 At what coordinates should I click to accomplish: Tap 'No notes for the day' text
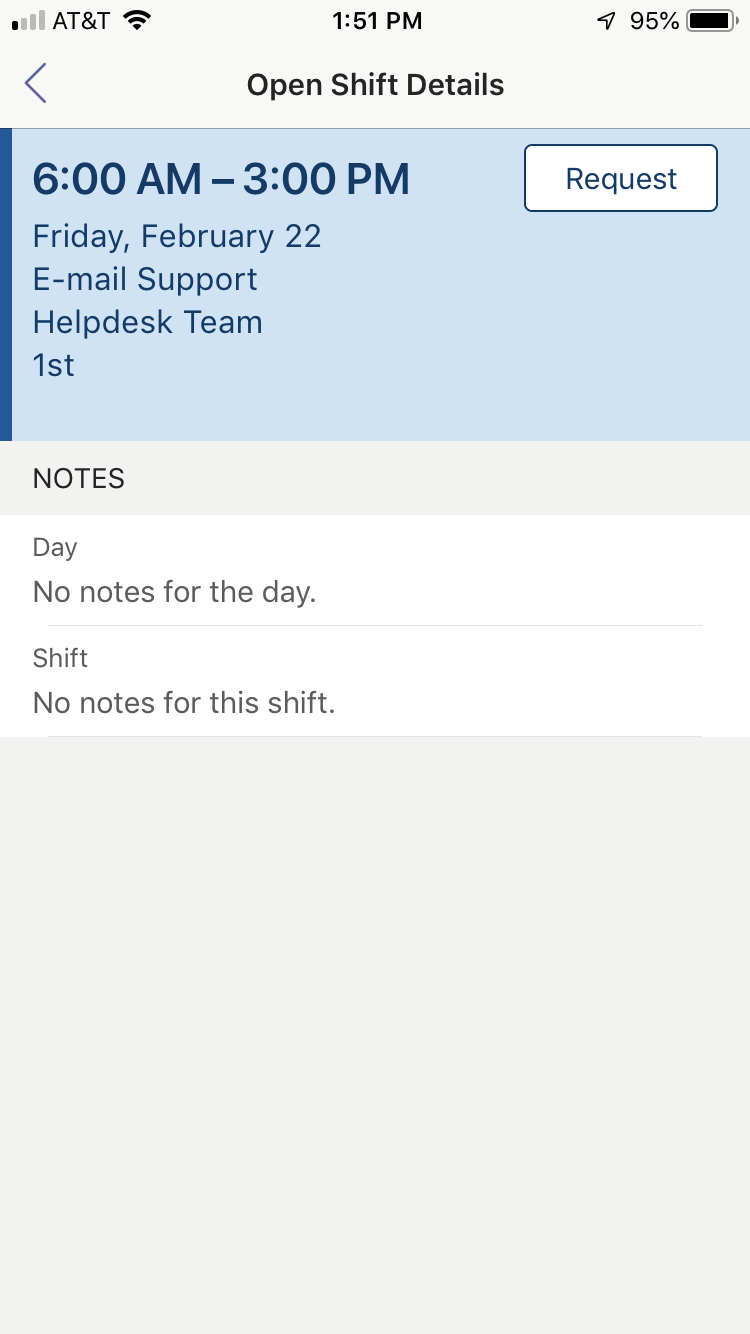click(x=174, y=592)
